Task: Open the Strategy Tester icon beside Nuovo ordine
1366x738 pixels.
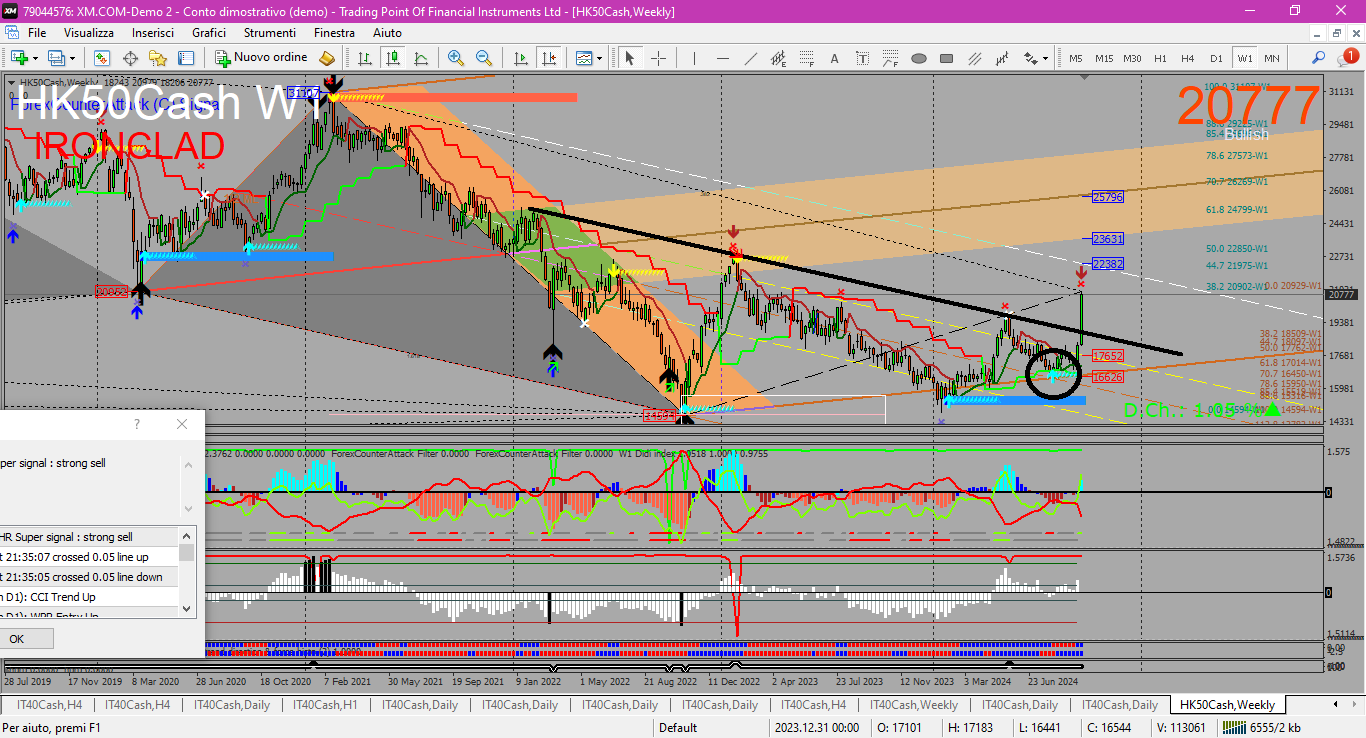Action: point(327,58)
